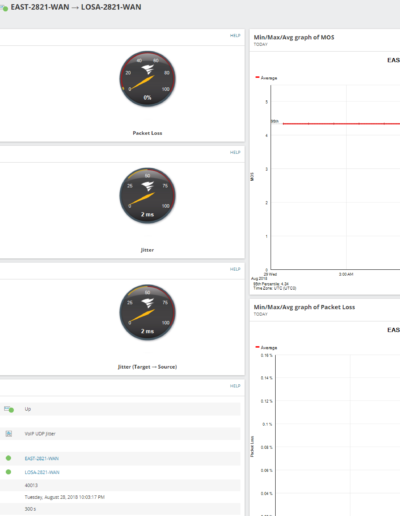Click the VoIP UDP Jitter operation type icon
The height and width of the screenshot is (516, 400).
[x=9, y=434]
